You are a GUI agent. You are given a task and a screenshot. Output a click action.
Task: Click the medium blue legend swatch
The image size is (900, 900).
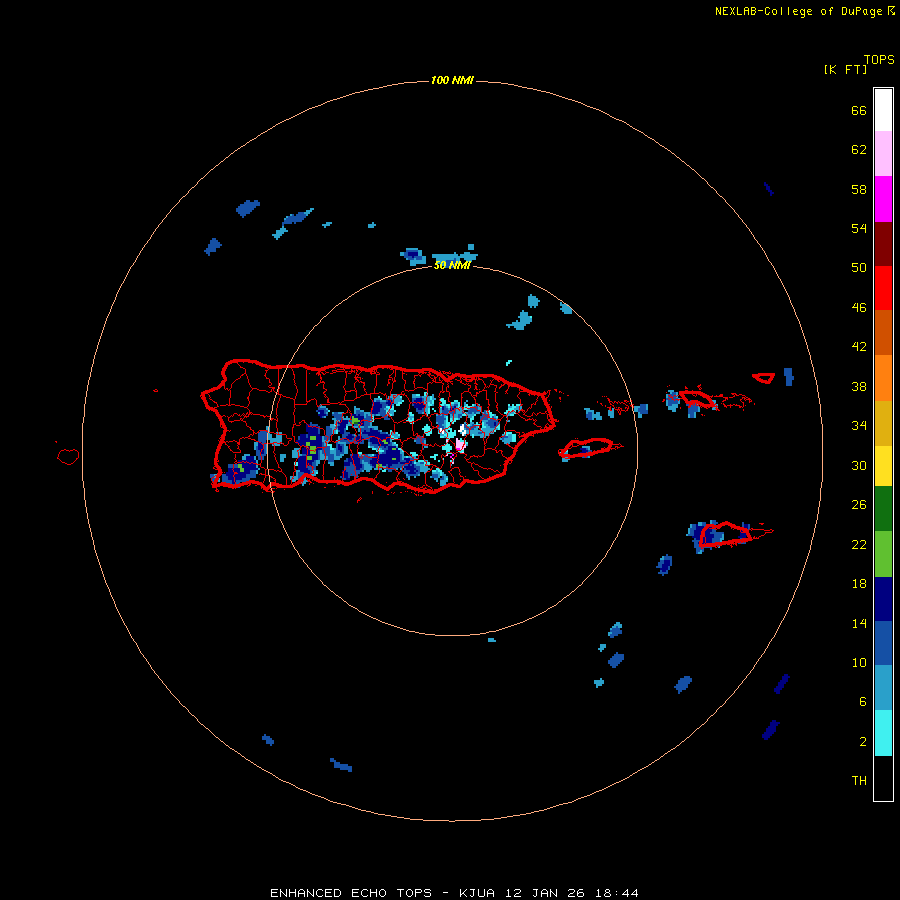click(883, 643)
